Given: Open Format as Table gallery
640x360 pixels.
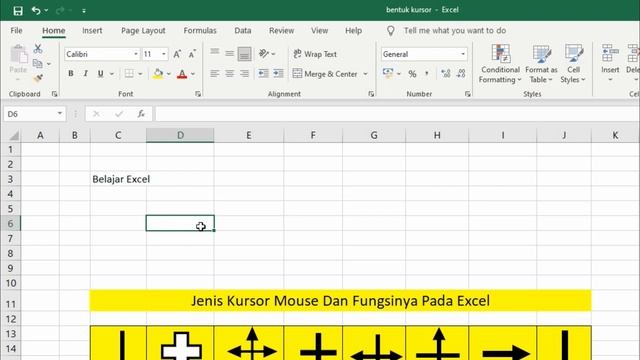Looking at the screenshot, I should click(541, 64).
